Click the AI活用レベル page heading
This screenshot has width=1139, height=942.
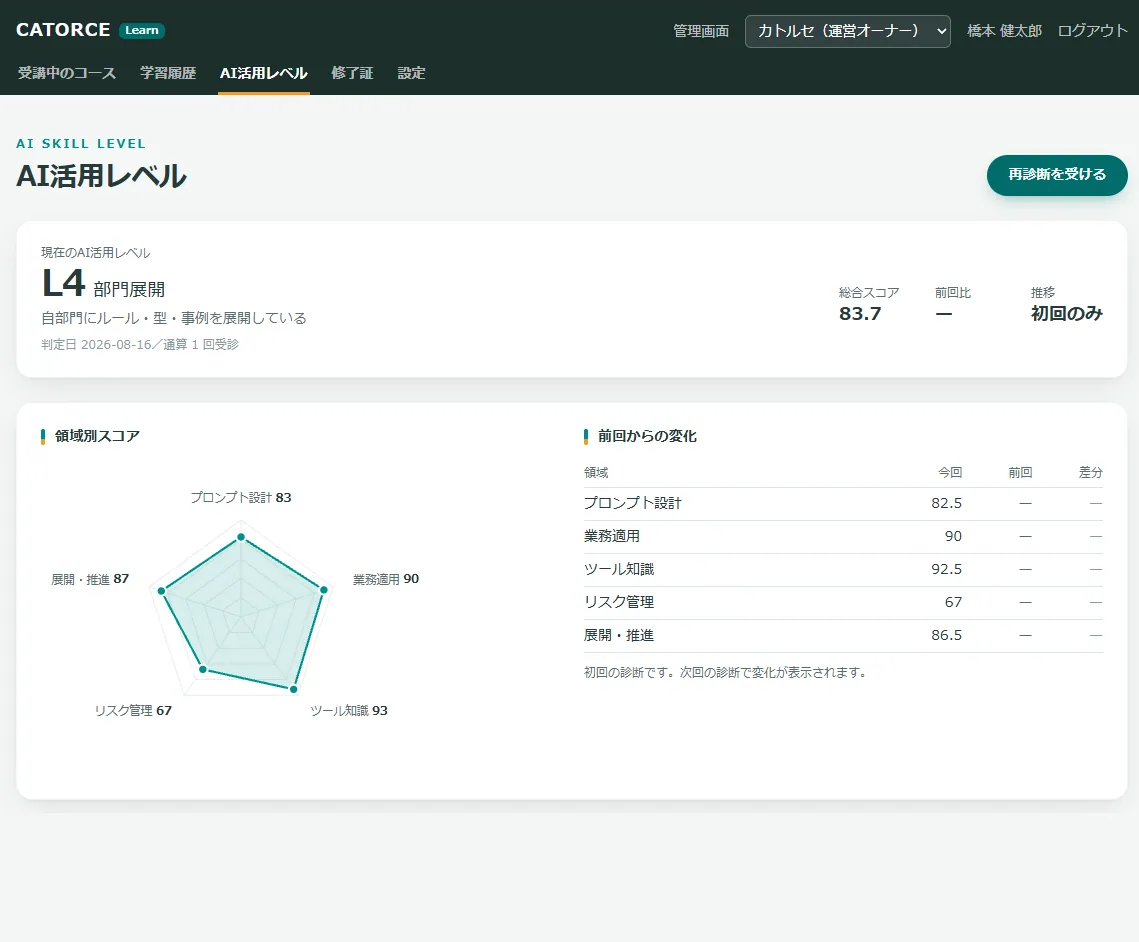click(x=101, y=176)
